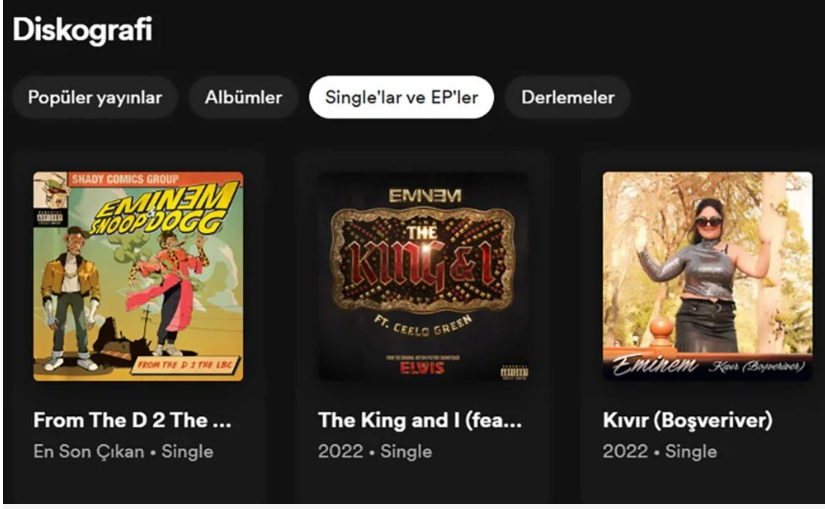Click the red ELVIS logo on cover
This screenshot has width=825, height=509.
click(x=422, y=368)
